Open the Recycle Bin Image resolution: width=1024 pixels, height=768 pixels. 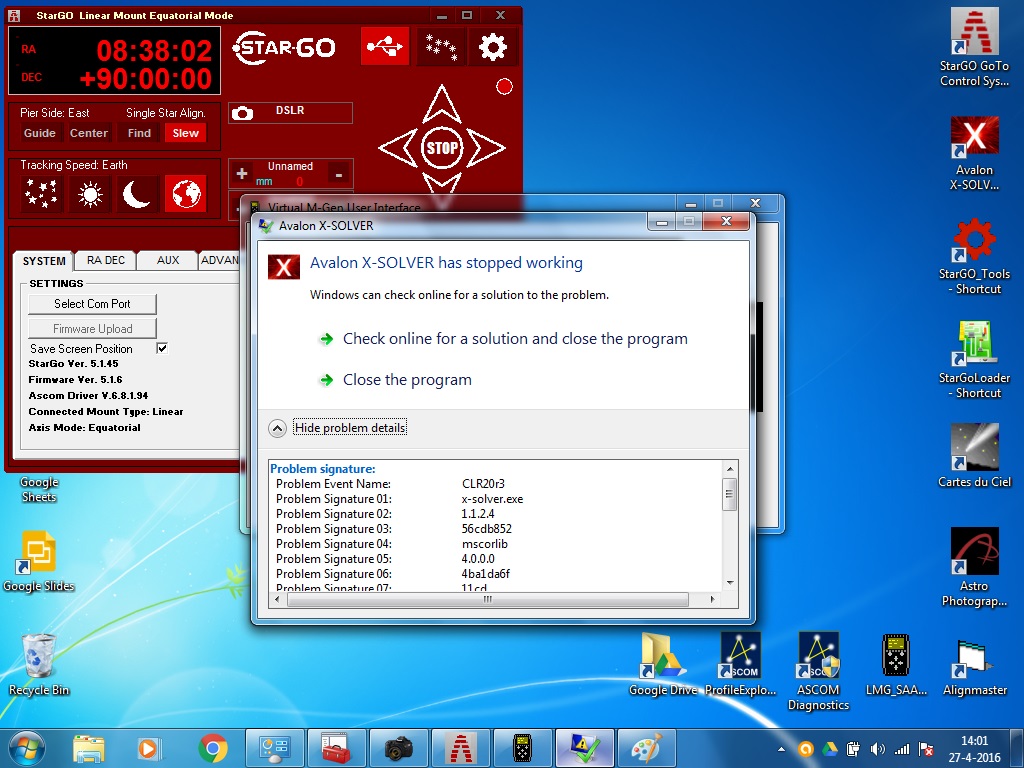(39, 665)
